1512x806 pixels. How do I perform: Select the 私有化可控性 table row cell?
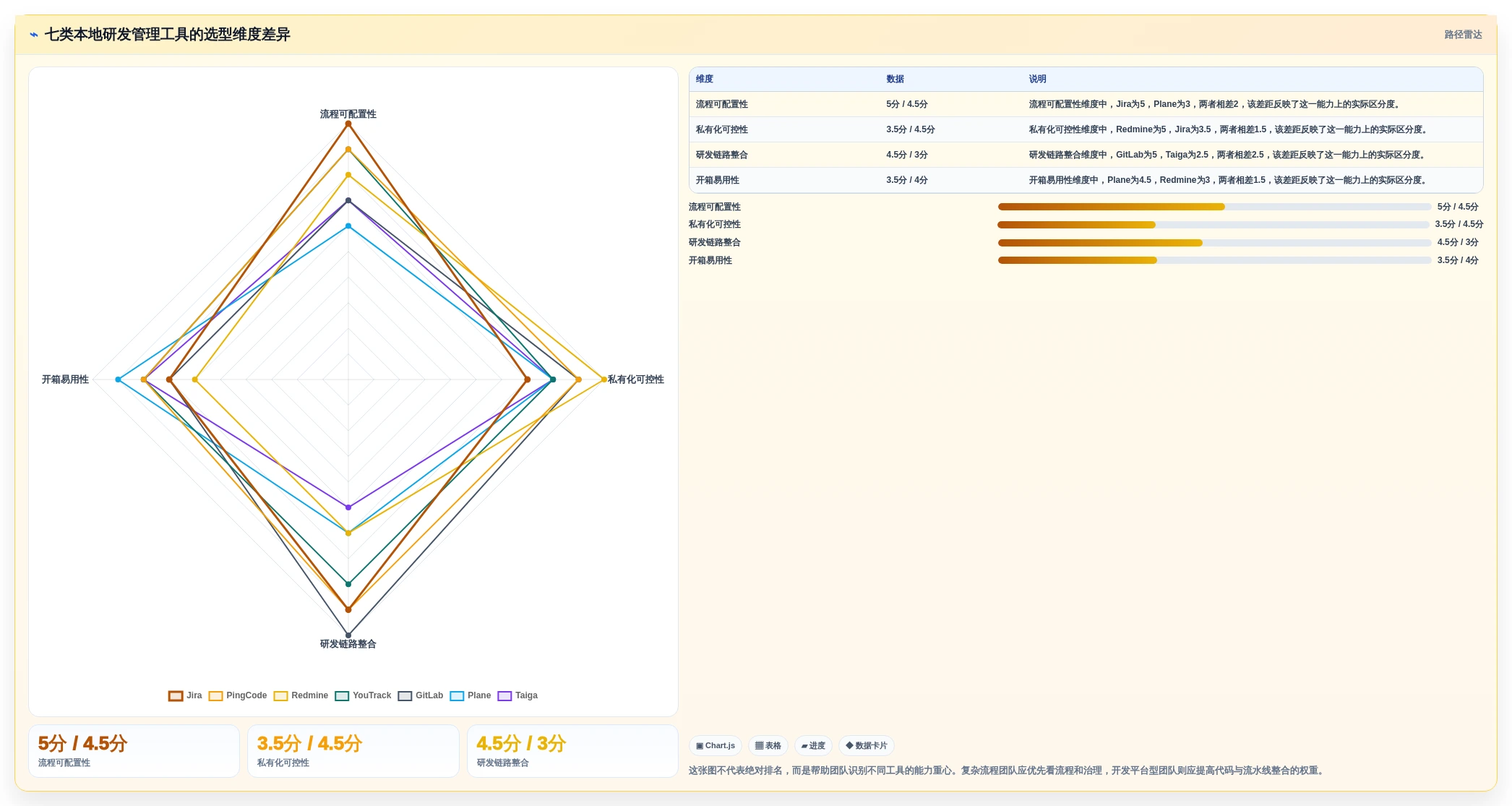pyautogui.click(x=722, y=129)
